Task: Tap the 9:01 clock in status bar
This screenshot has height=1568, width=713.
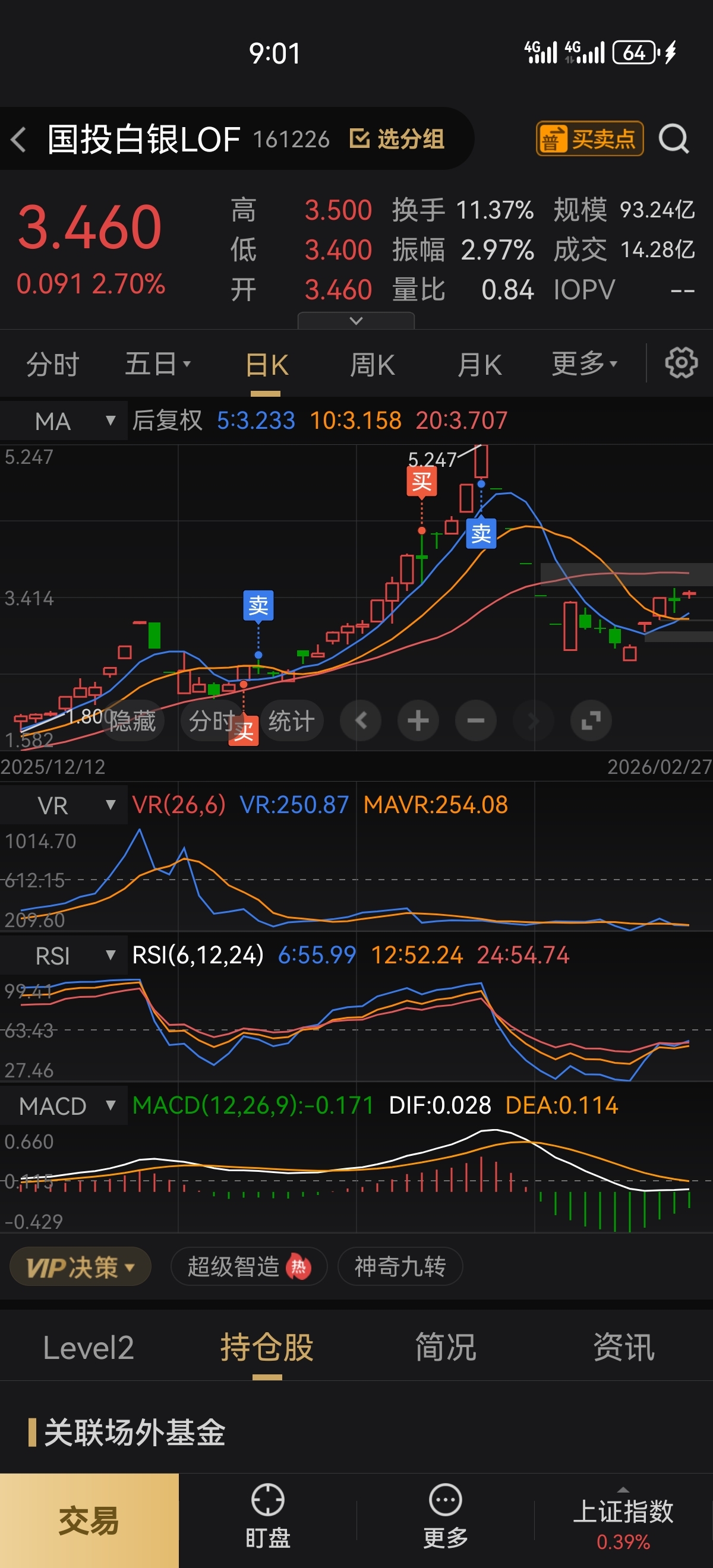Action: coord(275,53)
